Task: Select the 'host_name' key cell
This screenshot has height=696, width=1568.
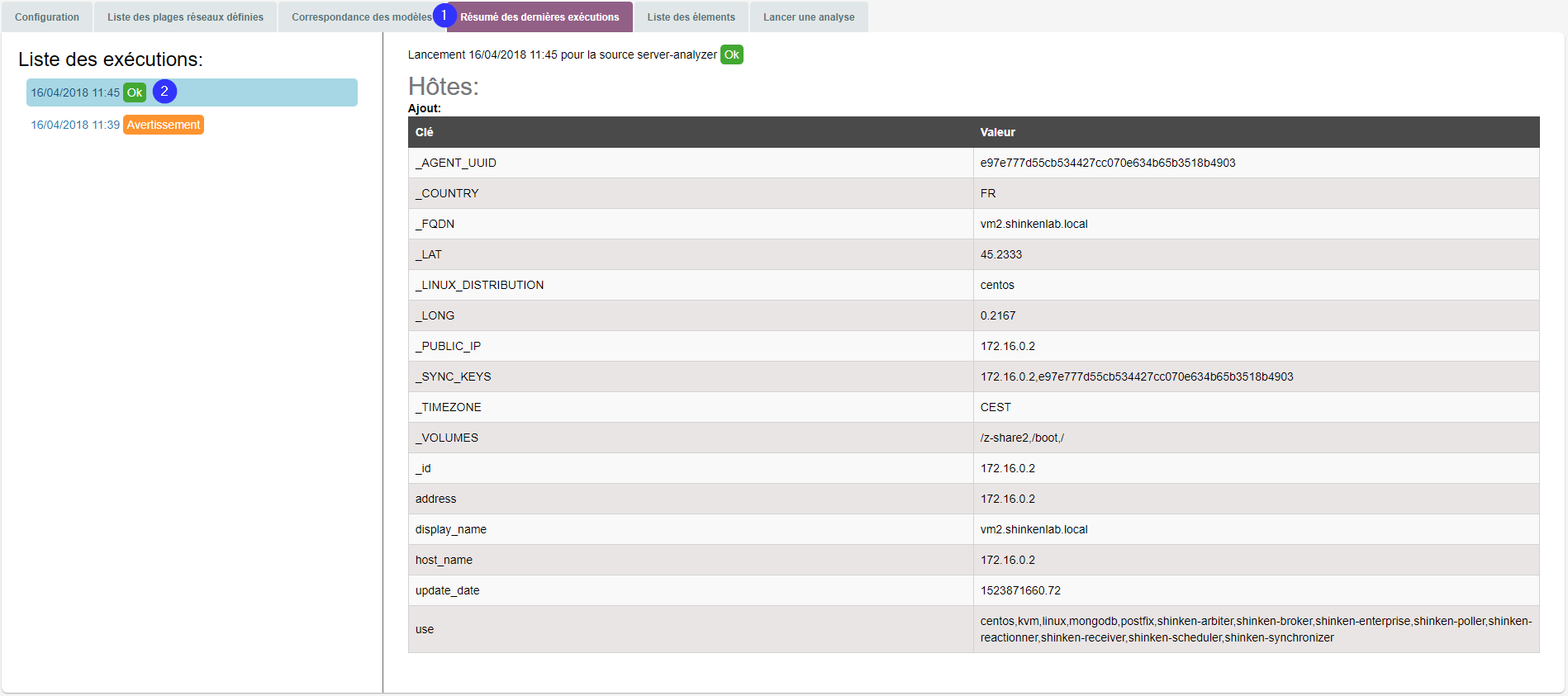Action: (x=691, y=560)
